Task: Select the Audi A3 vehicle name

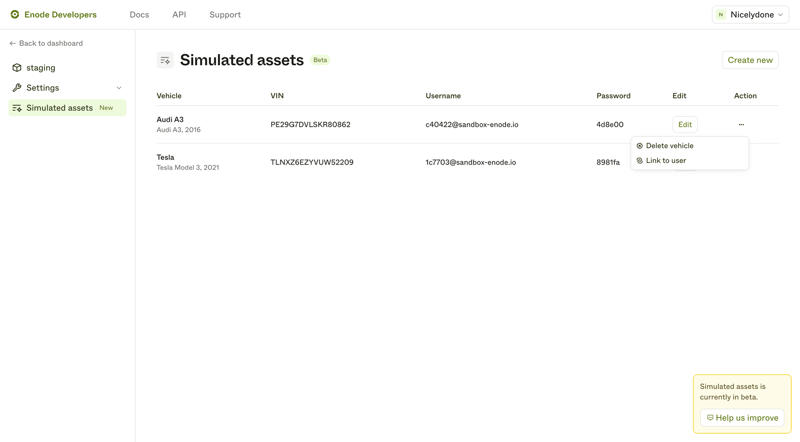Action: coord(170,119)
